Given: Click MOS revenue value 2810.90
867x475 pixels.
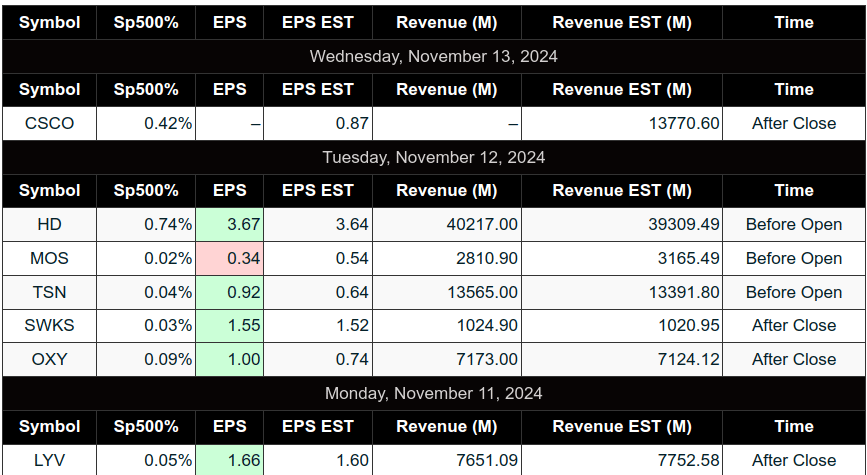Looking at the screenshot, I should 487,258.
